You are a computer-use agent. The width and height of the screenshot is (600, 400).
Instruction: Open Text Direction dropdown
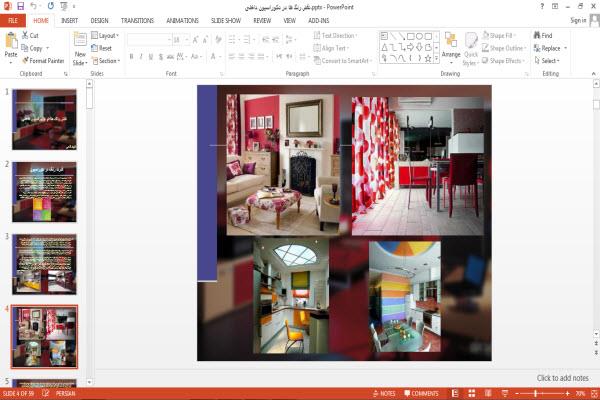click(x=336, y=36)
